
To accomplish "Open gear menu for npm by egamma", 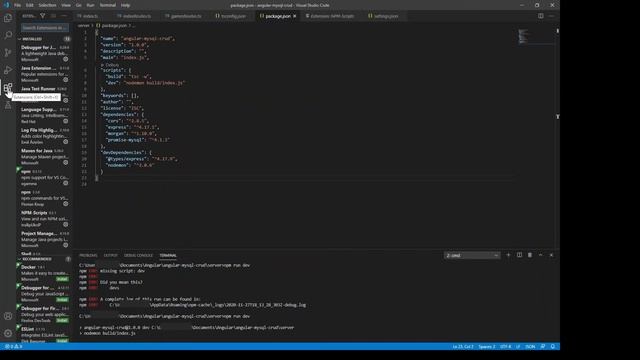I will (66, 183).
